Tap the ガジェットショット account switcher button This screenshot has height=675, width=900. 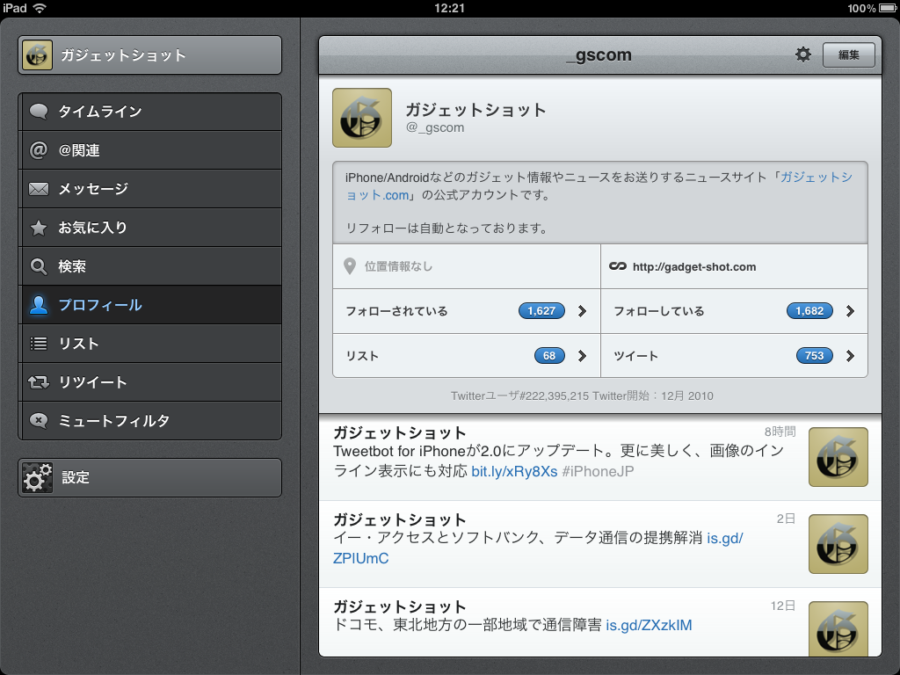(x=150, y=55)
